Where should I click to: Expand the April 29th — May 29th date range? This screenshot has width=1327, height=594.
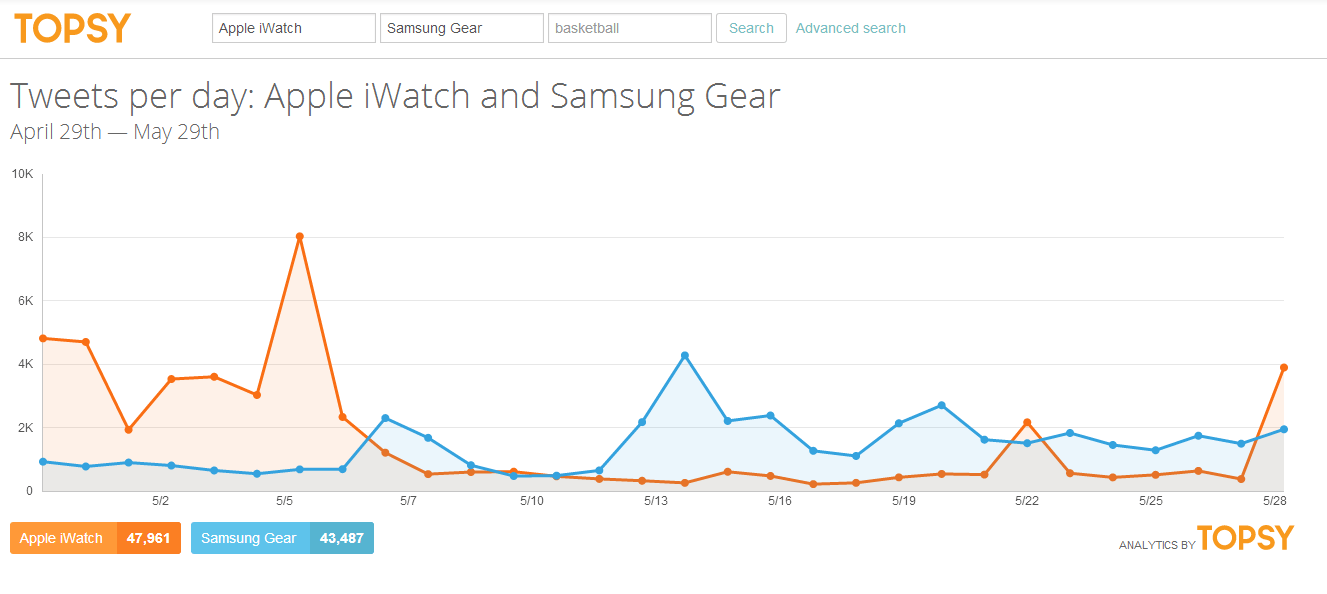tap(114, 131)
